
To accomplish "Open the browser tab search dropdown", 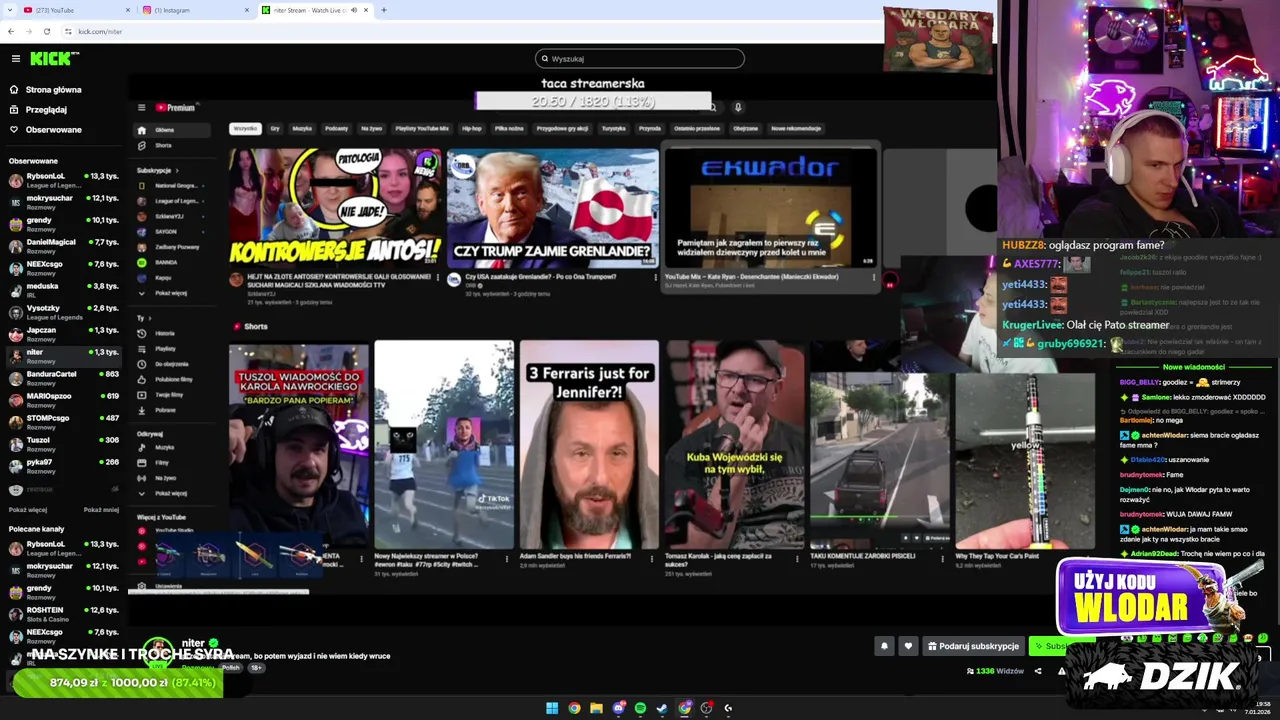I will coord(10,10).
